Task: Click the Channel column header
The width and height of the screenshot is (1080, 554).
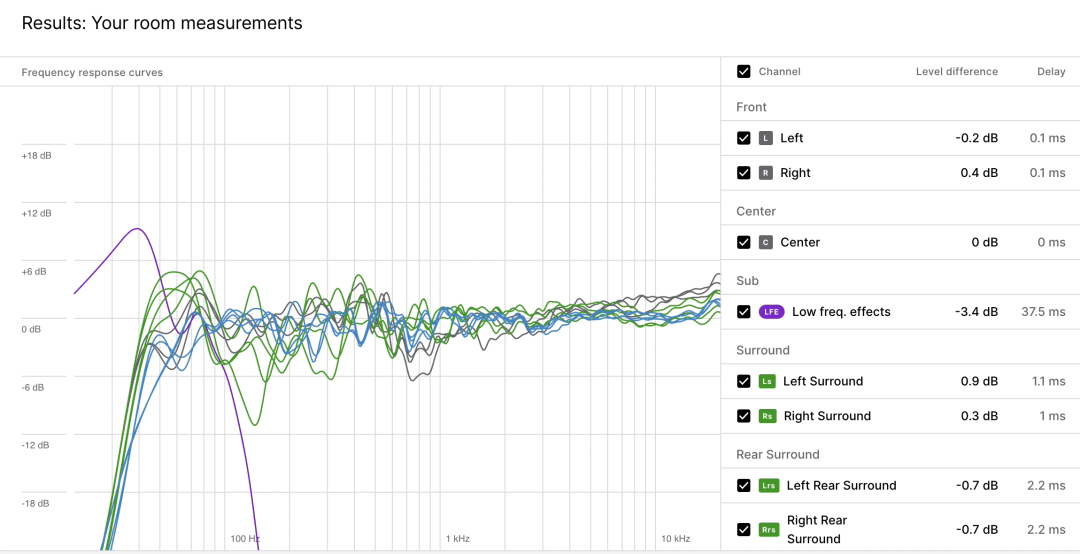Action: (x=780, y=72)
